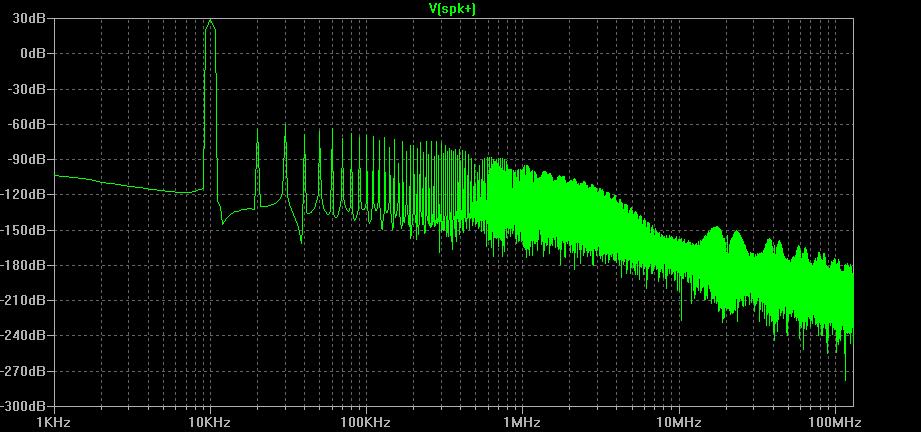Click the 0dB vertical axis label
Viewport: 921px width, 432px height.
click(33, 53)
